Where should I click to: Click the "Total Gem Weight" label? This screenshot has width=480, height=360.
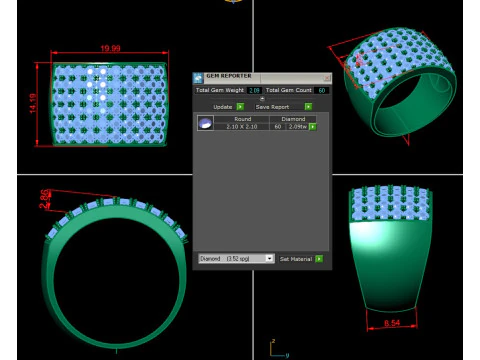point(220,90)
